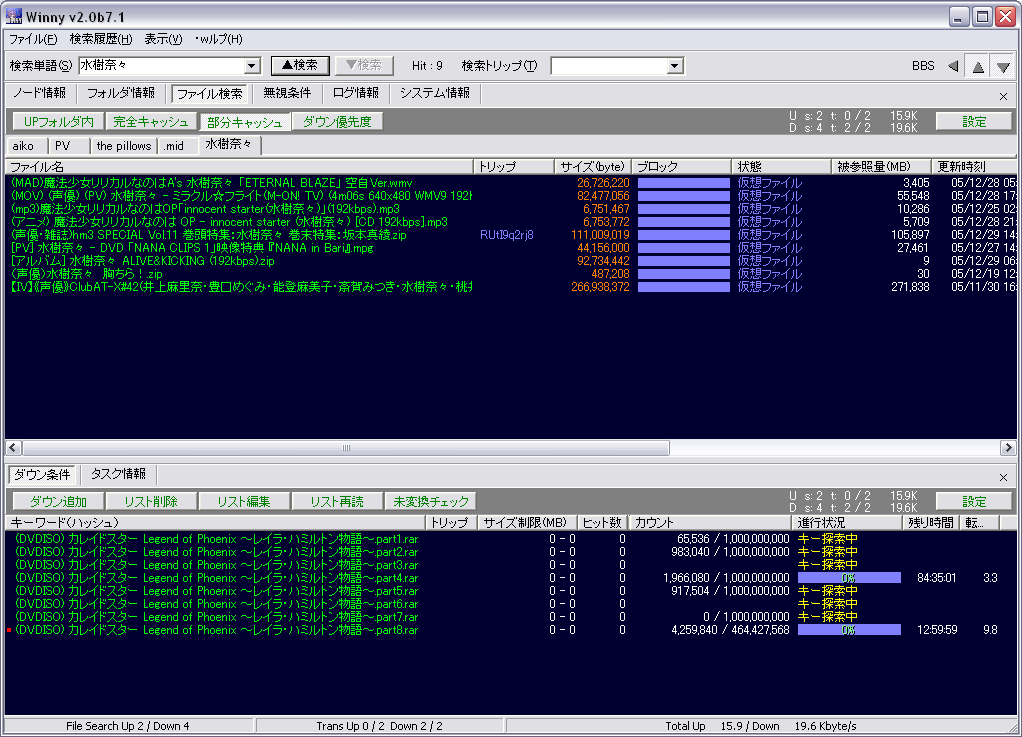Close the upper panel with X icon

(x=1003, y=96)
